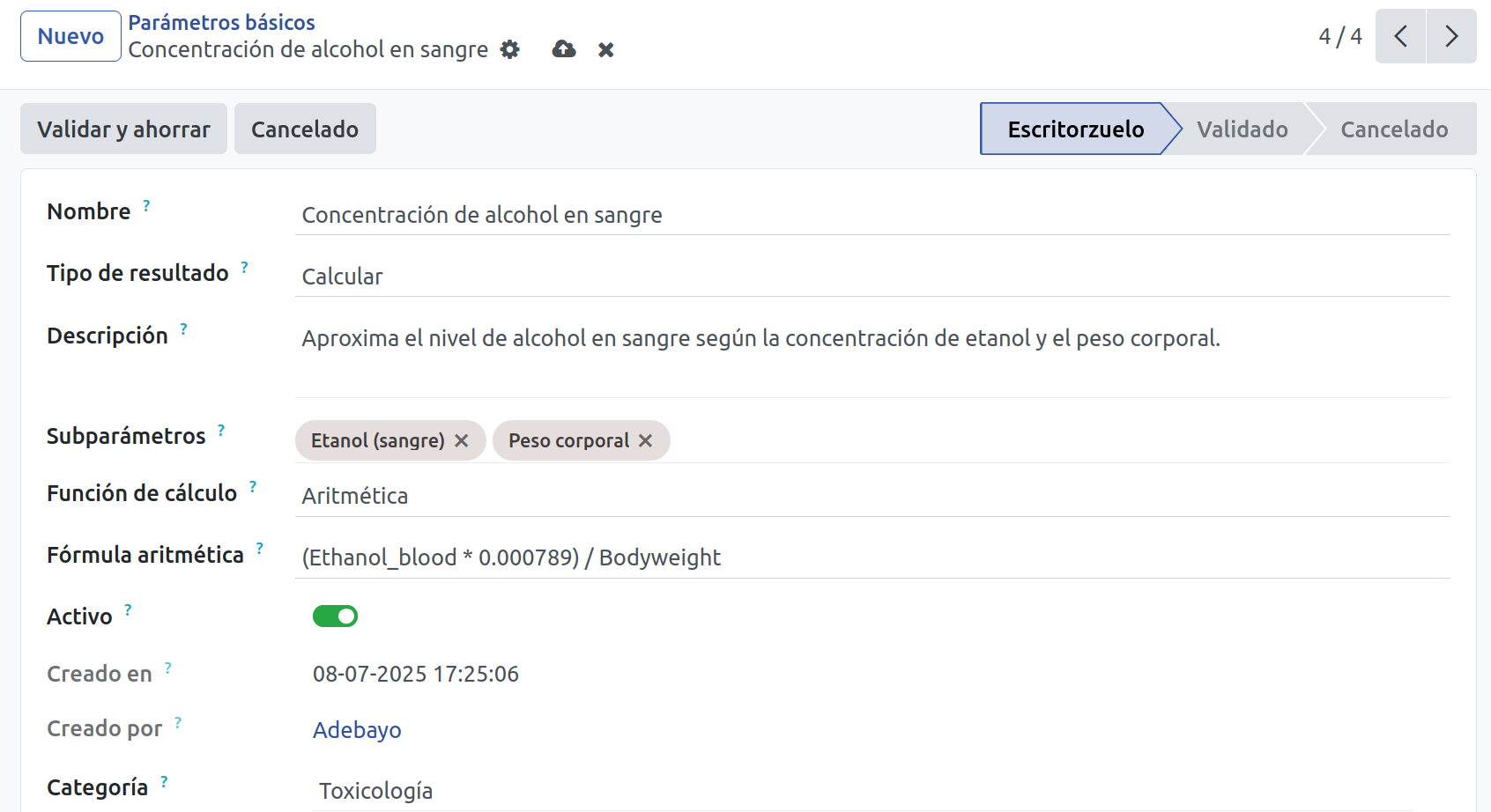Show help tooltip for Función de cálculo
Viewport: 1491px width, 812px height.
[253, 486]
